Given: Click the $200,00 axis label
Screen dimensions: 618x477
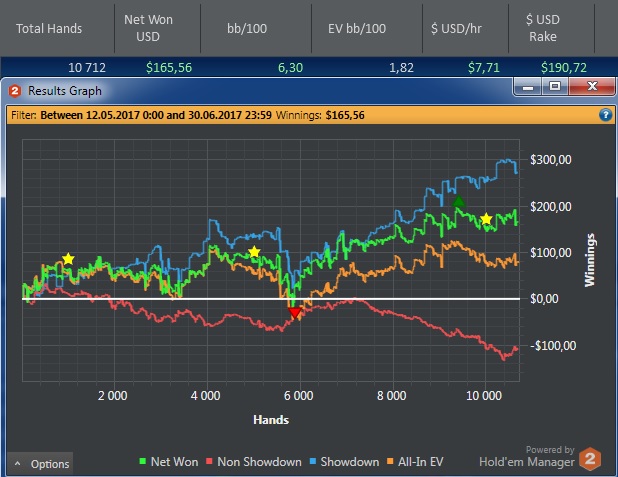Looking at the screenshot, I should click(551, 206).
